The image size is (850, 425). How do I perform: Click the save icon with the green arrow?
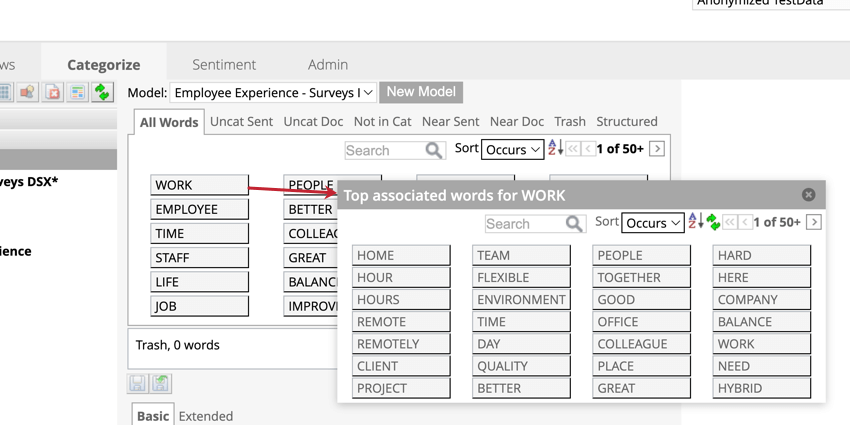tap(161, 383)
